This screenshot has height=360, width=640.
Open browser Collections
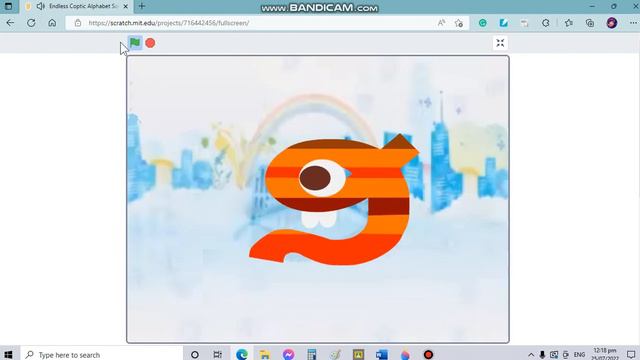click(590, 23)
